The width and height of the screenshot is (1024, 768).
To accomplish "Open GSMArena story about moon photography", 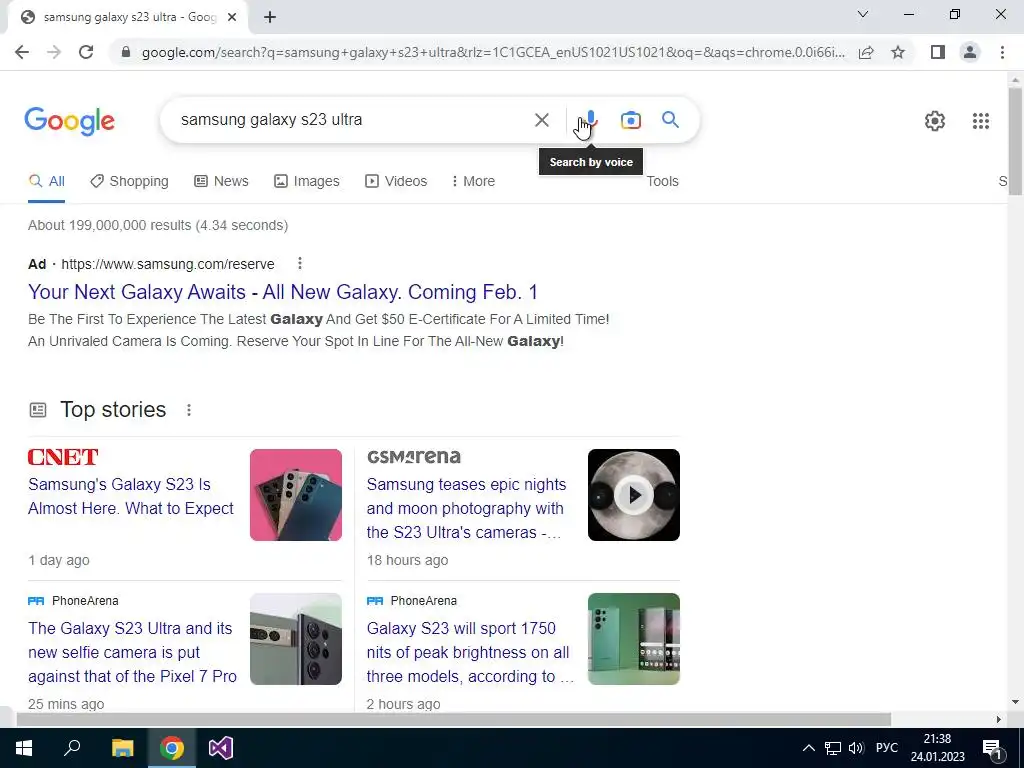I will click(x=466, y=508).
